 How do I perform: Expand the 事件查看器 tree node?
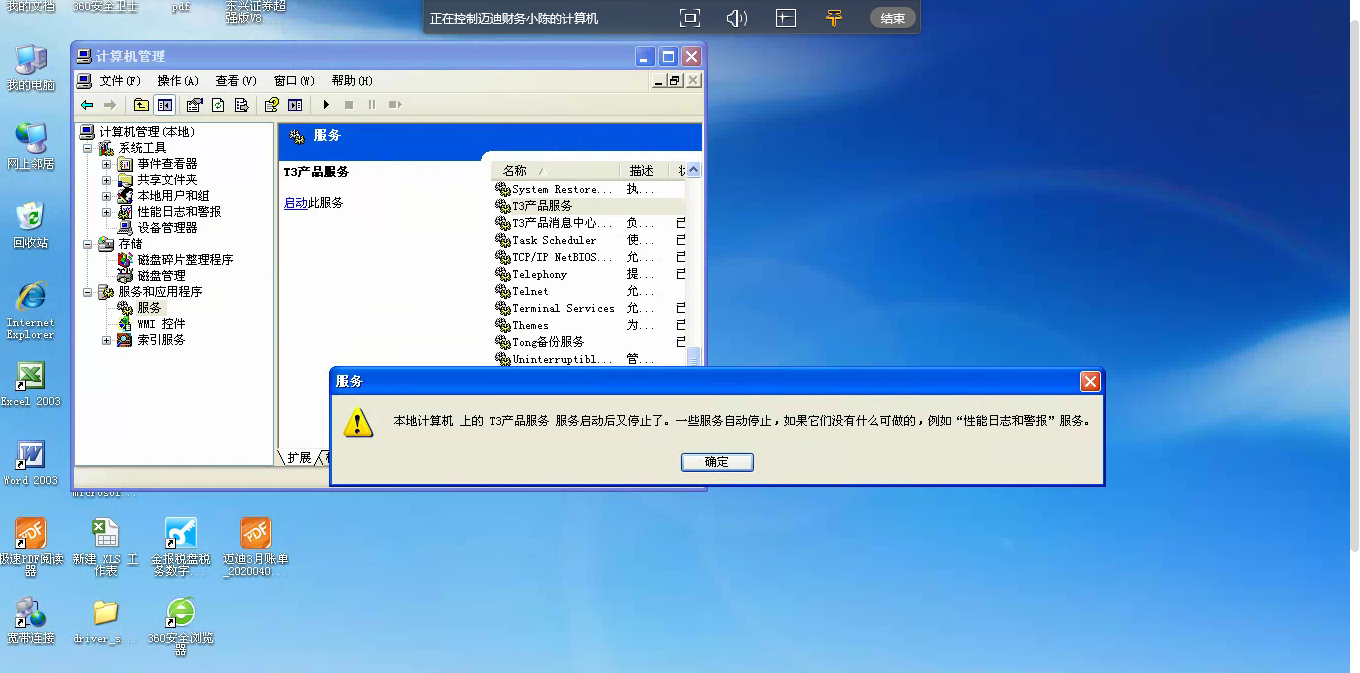click(x=106, y=164)
